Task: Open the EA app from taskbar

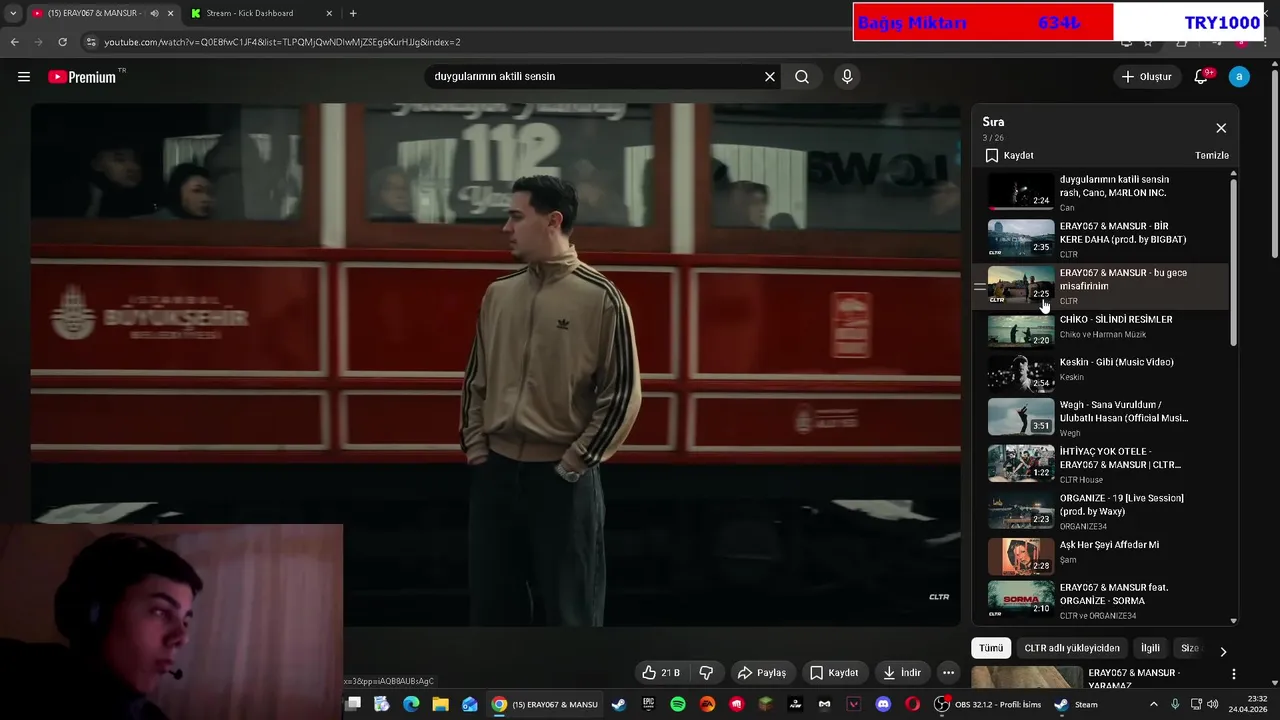Action: pyautogui.click(x=707, y=704)
